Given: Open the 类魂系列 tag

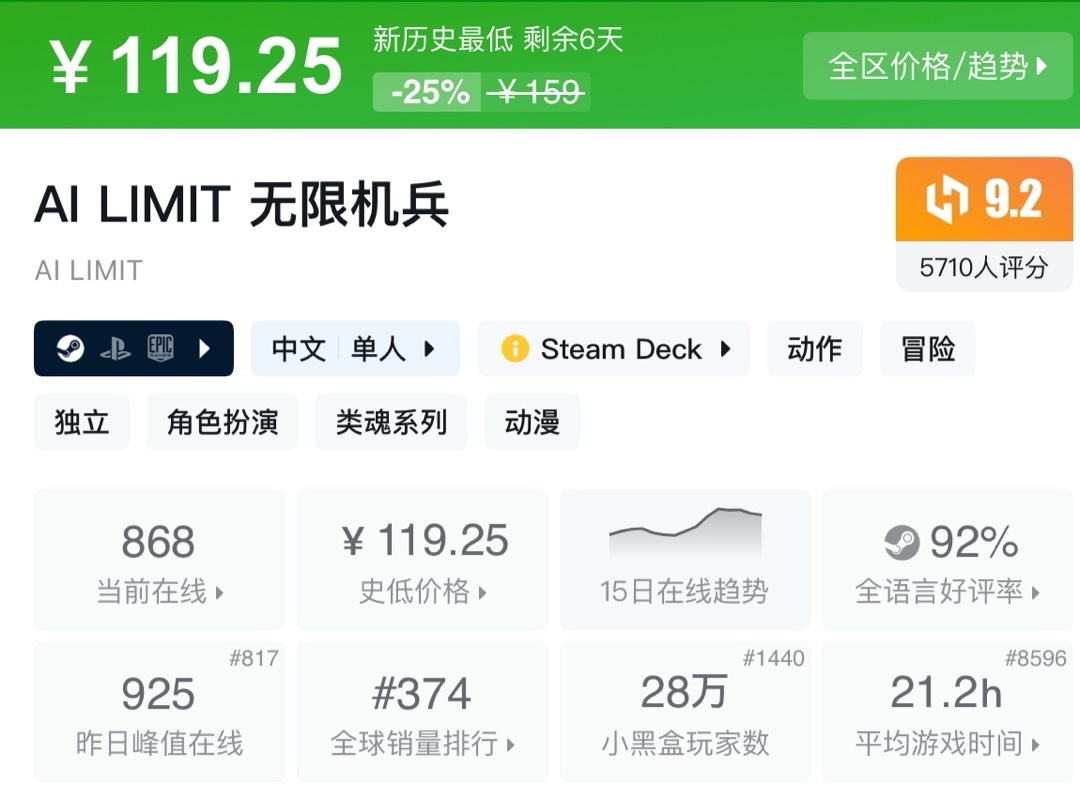Looking at the screenshot, I should pyautogui.click(x=391, y=422).
